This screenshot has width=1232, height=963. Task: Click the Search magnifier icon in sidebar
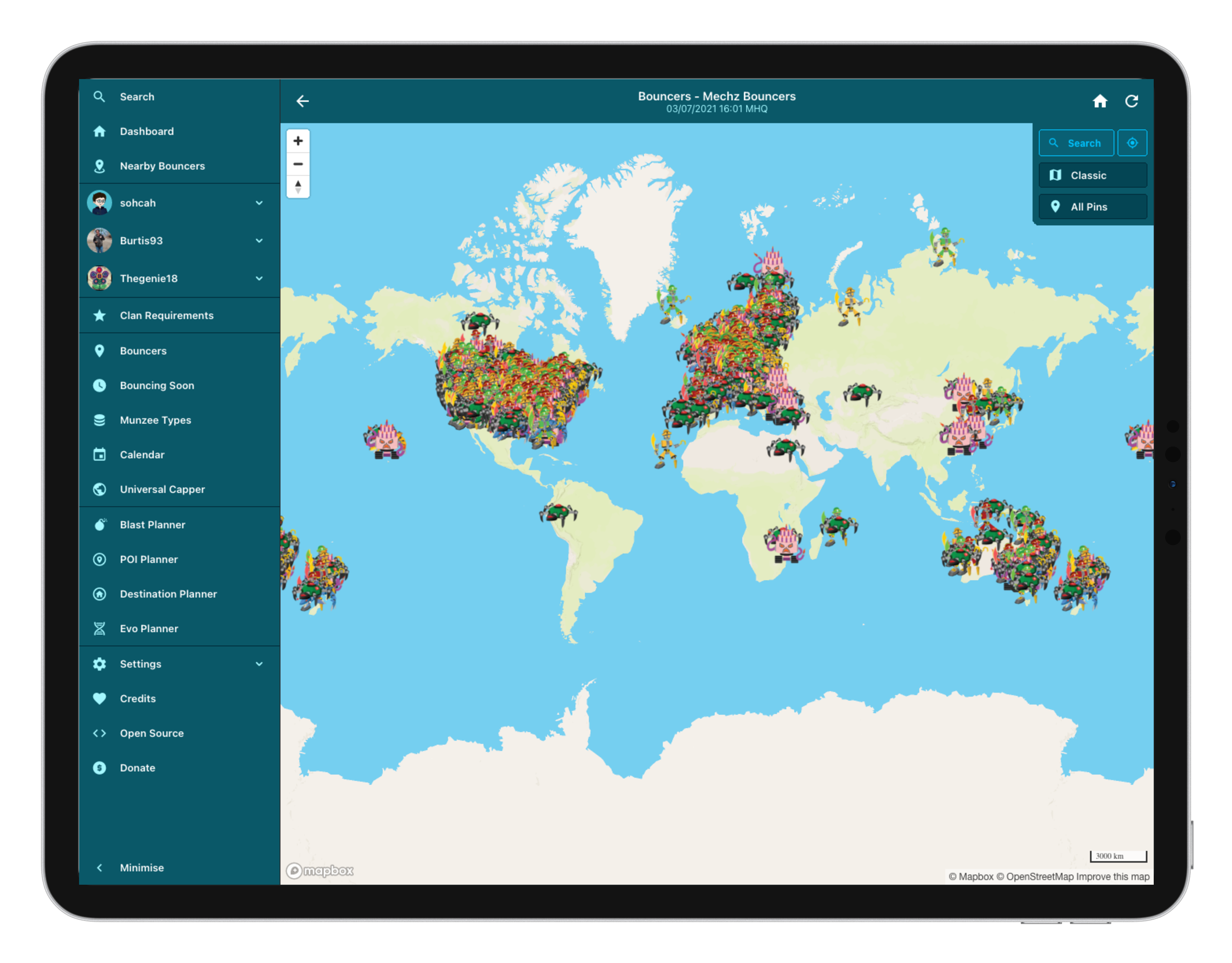tap(99, 96)
